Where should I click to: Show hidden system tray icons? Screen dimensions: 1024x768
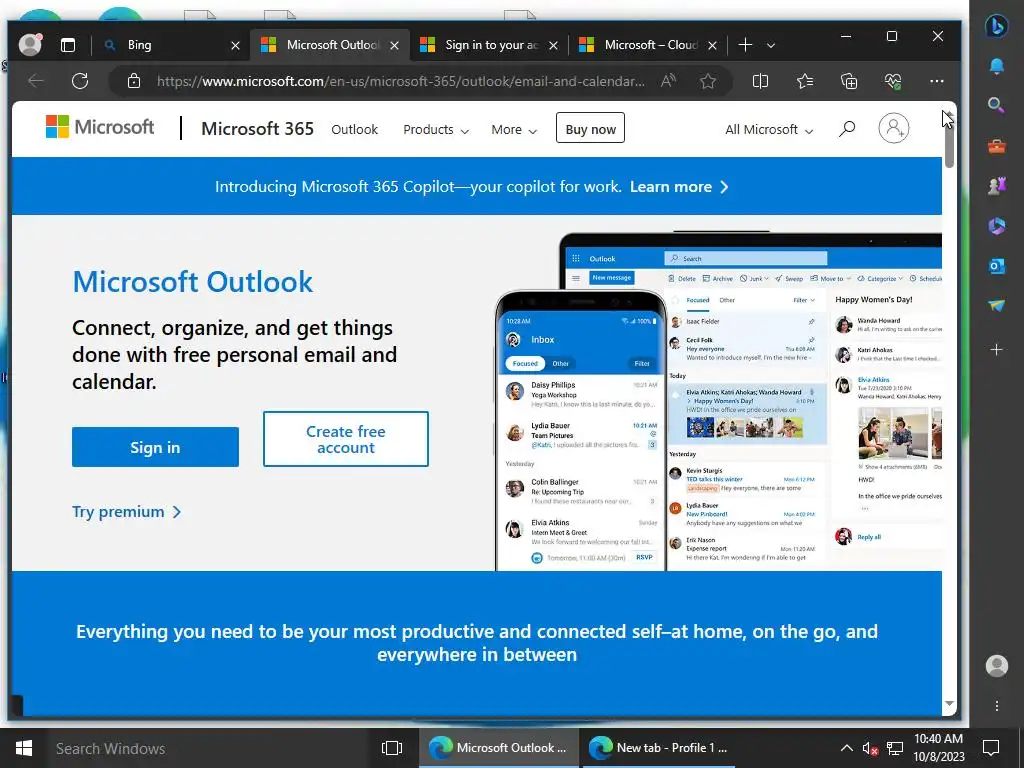click(846, 748)
